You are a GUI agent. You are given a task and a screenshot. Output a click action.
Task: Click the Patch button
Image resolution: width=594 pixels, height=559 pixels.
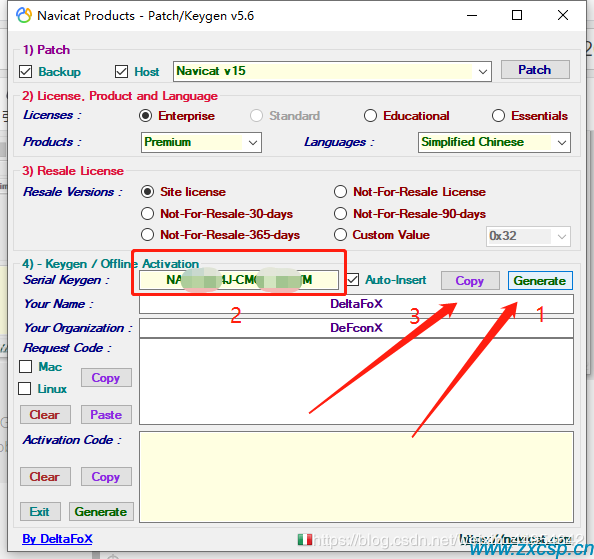535,70
